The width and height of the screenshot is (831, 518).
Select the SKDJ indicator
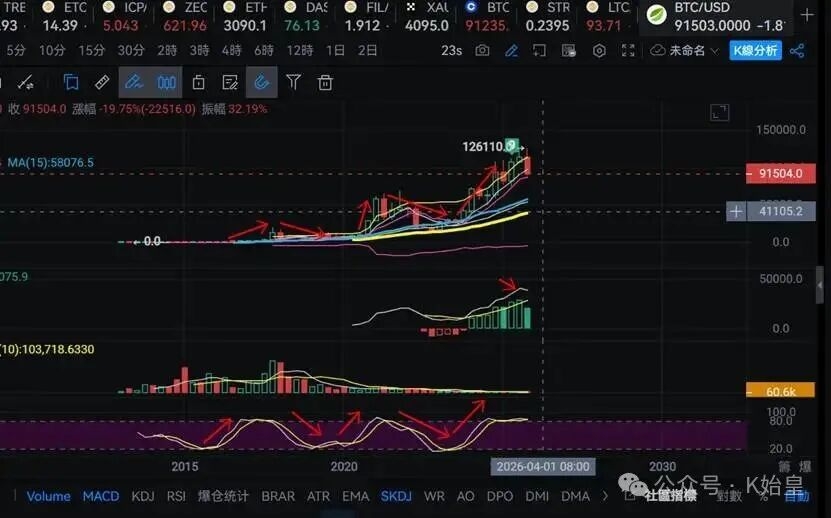pos(395,496)
